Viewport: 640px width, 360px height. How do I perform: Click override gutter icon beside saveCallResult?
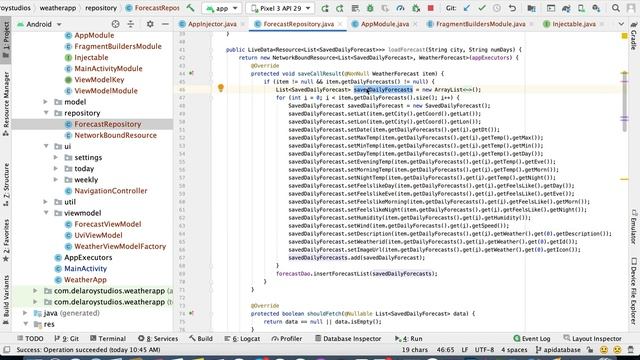[191, 73]
